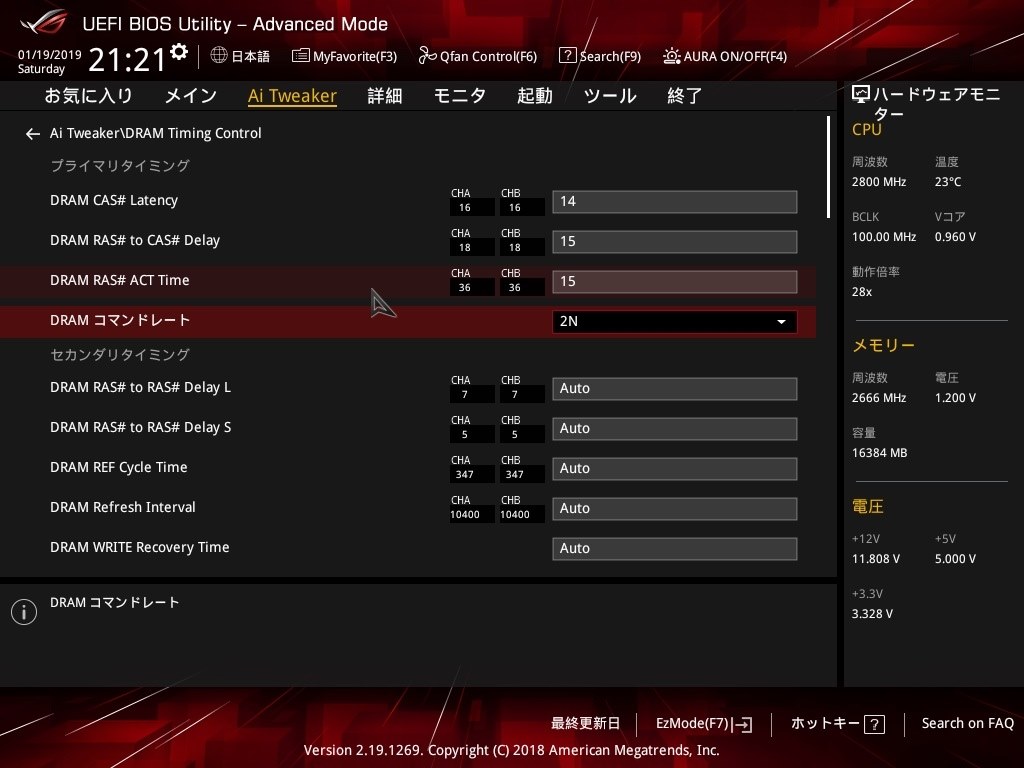The height and width of the screenshot is (768, 1024).
Task: Switch to EzMode(F7)
Action: click(703, 723)
